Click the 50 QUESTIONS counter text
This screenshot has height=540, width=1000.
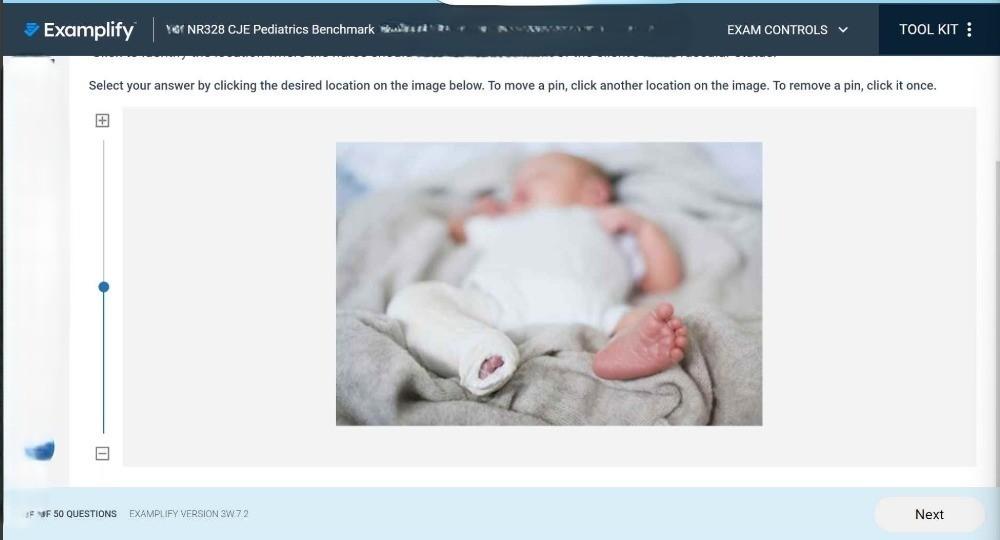click(85, 514)
